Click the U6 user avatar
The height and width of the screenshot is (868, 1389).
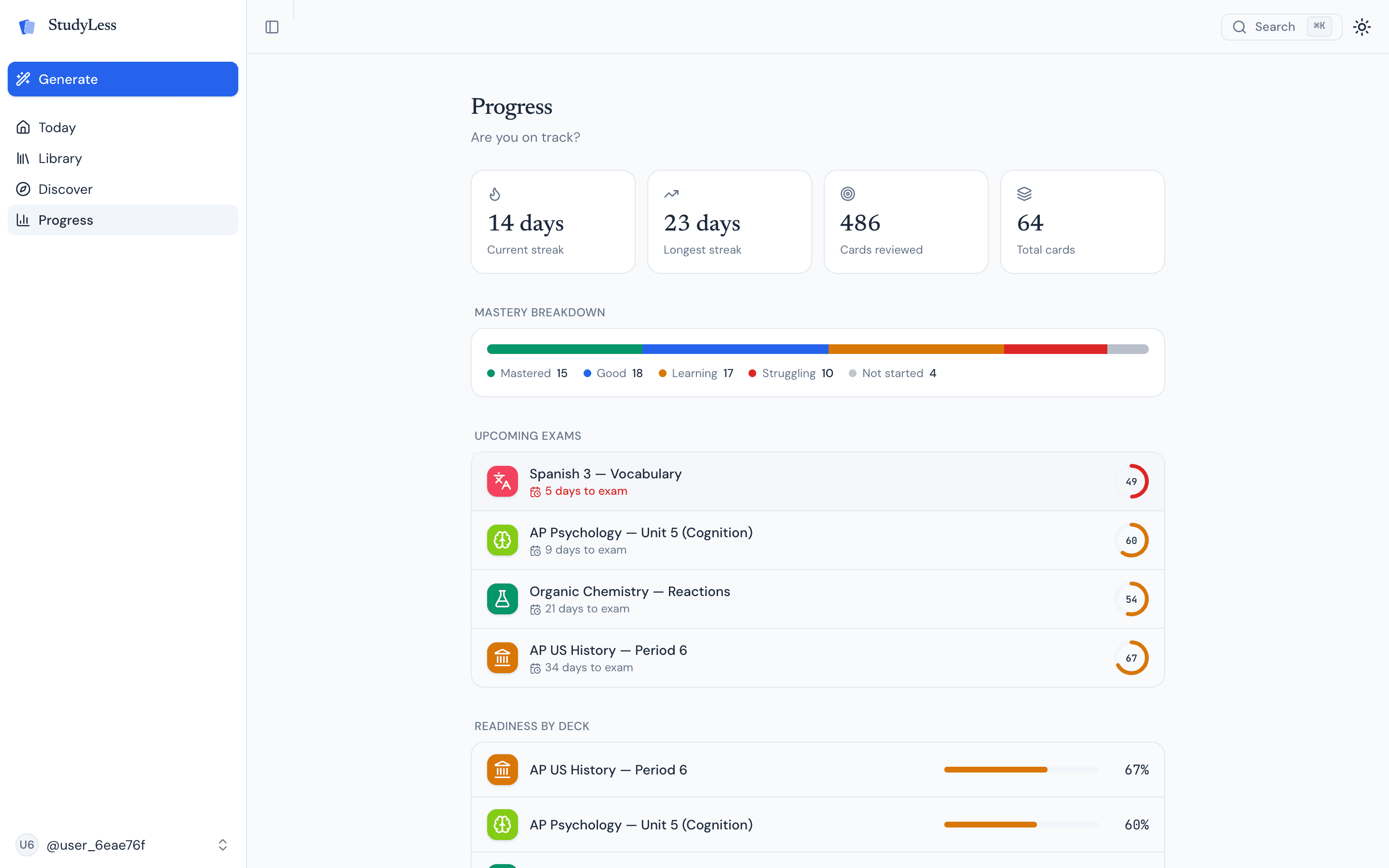(x=27, y=845)
